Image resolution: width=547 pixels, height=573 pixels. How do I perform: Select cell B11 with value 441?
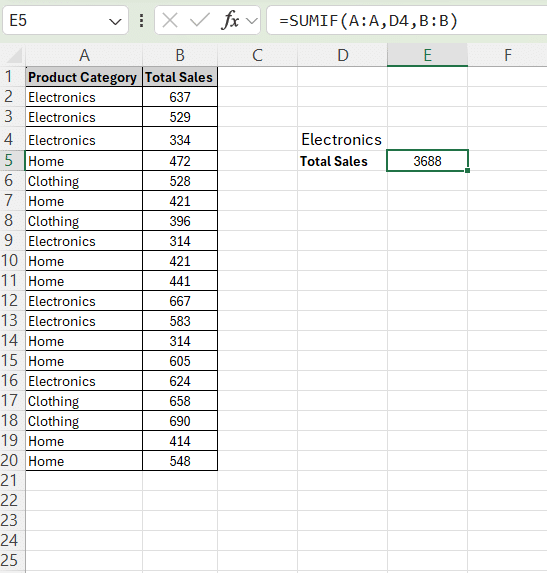[180, 281]
